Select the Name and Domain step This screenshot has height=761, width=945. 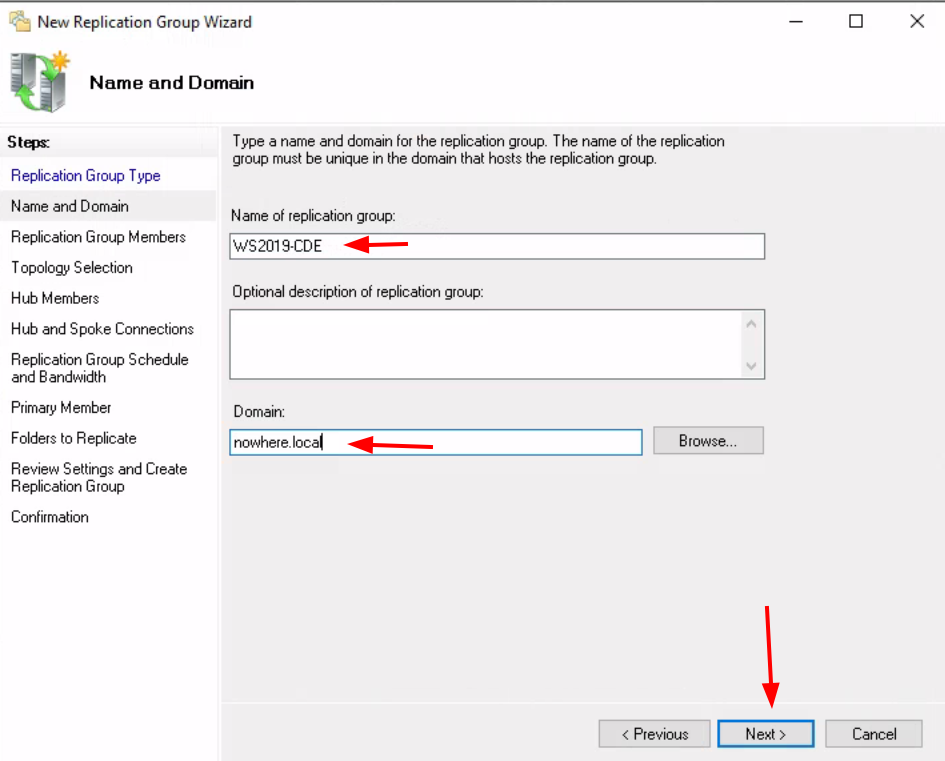(70, 206)
